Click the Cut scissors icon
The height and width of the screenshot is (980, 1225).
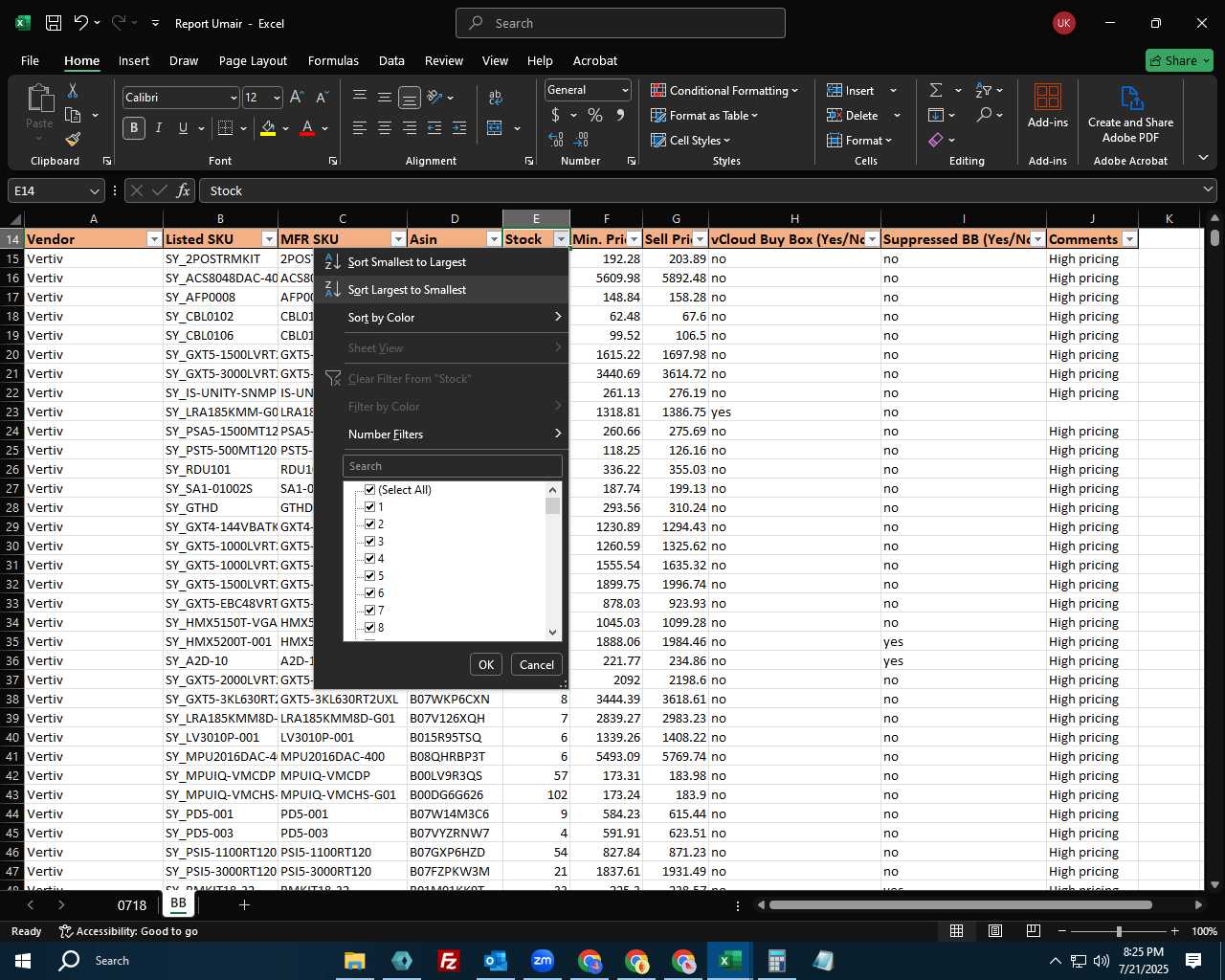coord(73,90)
